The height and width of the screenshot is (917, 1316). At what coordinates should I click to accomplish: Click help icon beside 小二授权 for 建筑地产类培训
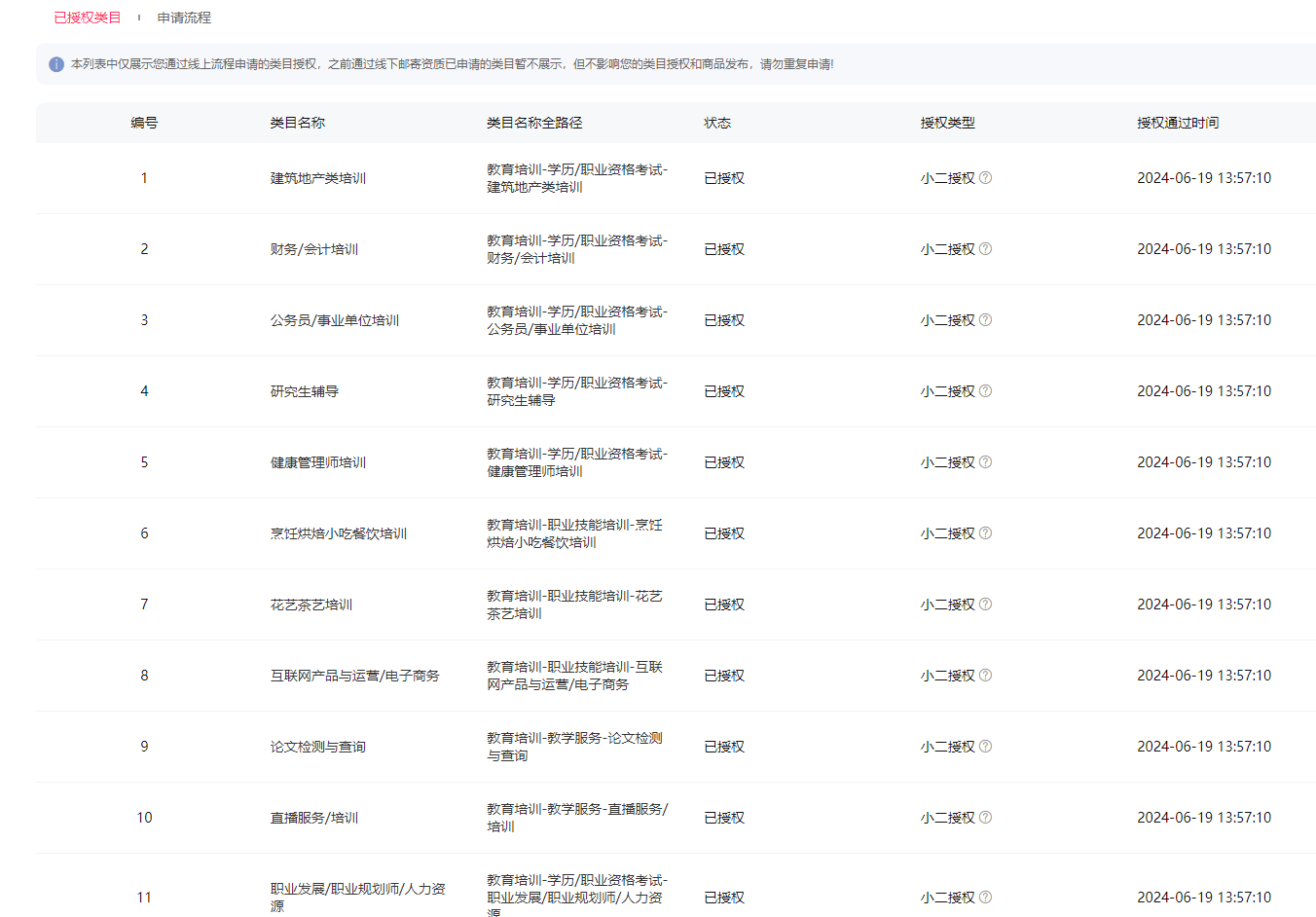[x=985, y=178]
